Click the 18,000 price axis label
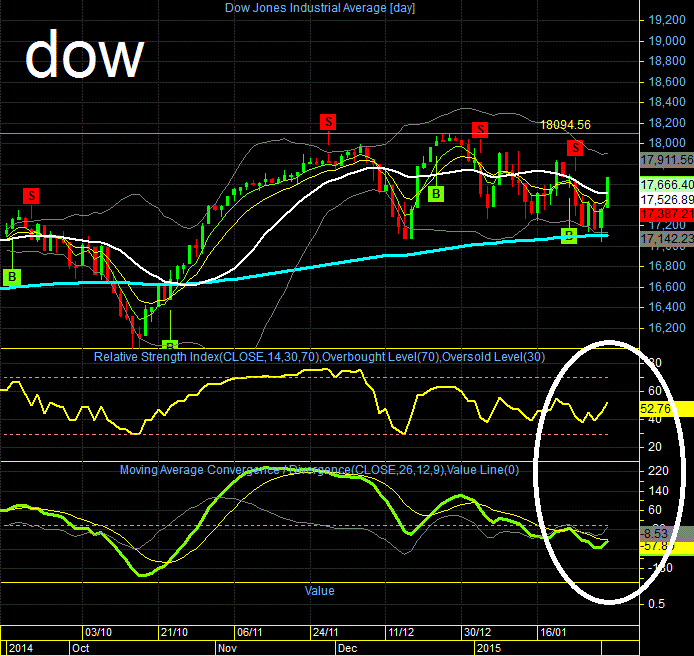Viewport: 694px width, 656px height. (667, 143)
